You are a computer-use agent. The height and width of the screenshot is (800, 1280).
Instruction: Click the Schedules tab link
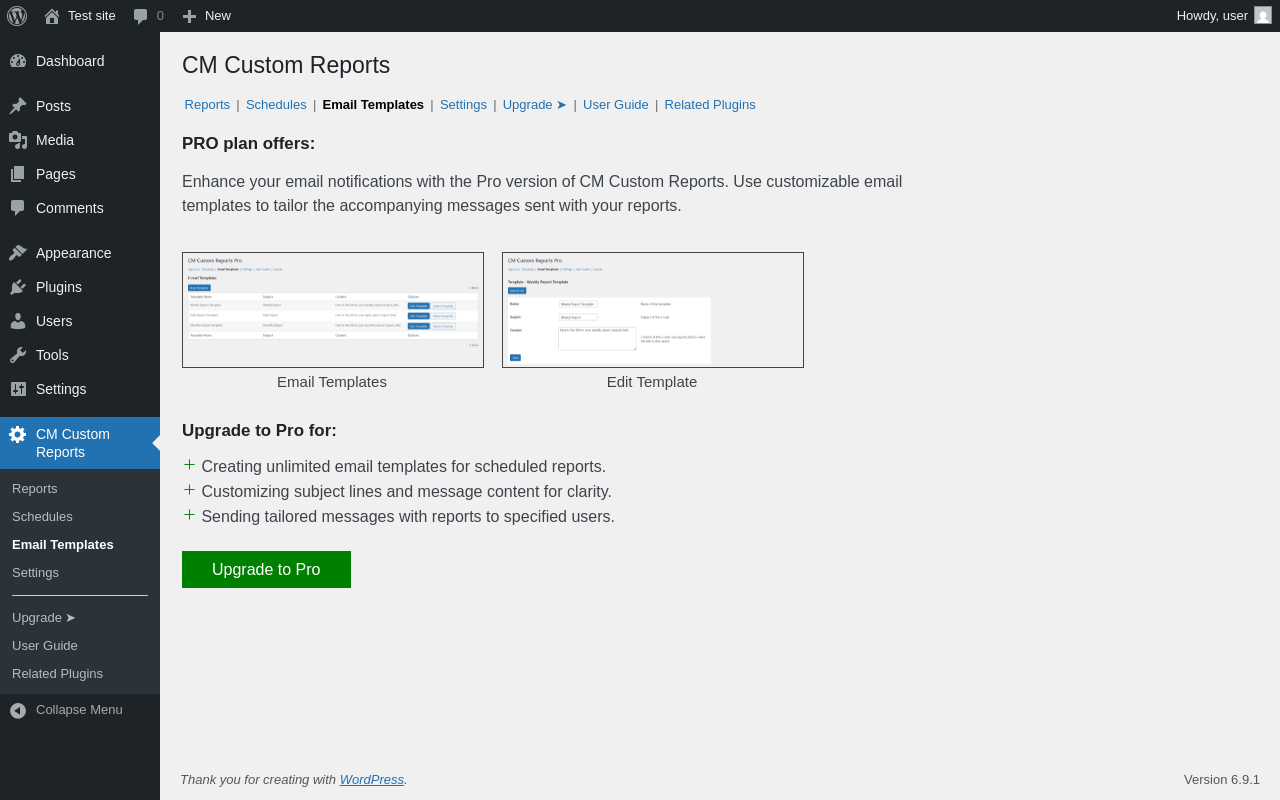coord(276,104)
